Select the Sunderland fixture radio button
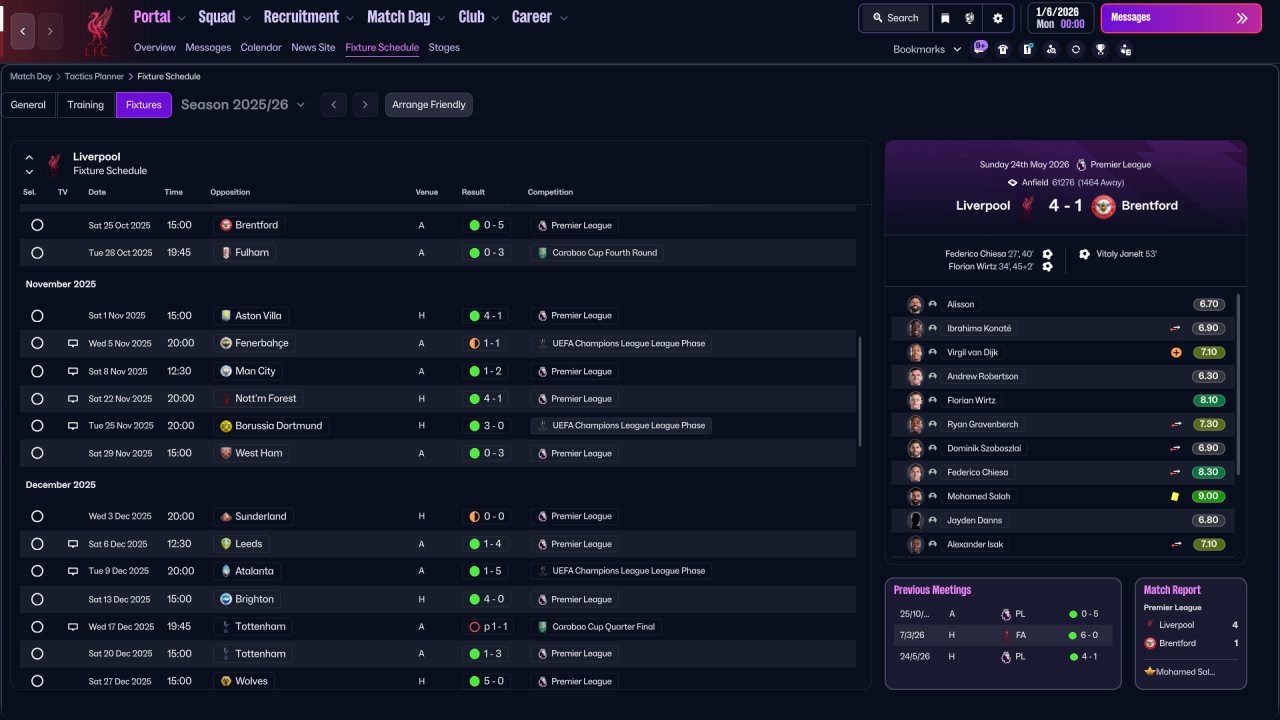This screenshot has width=1280, height=720. 37,516
